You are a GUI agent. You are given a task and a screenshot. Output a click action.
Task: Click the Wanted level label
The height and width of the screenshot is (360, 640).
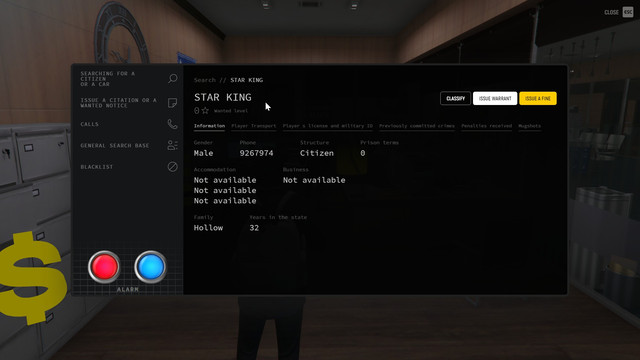(231, 111)
